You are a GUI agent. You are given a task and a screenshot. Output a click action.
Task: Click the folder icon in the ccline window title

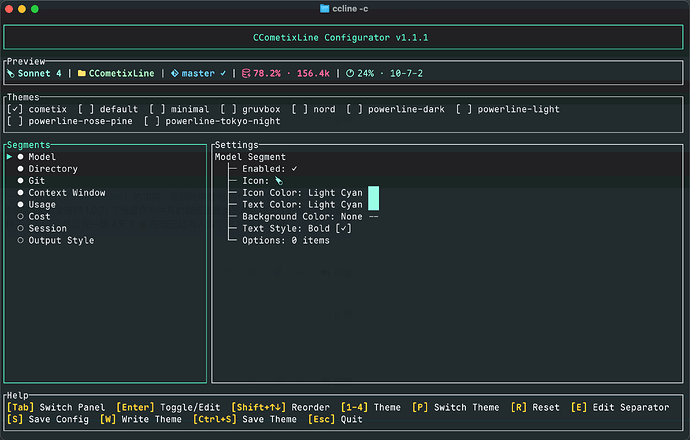(x=324, y=8)
